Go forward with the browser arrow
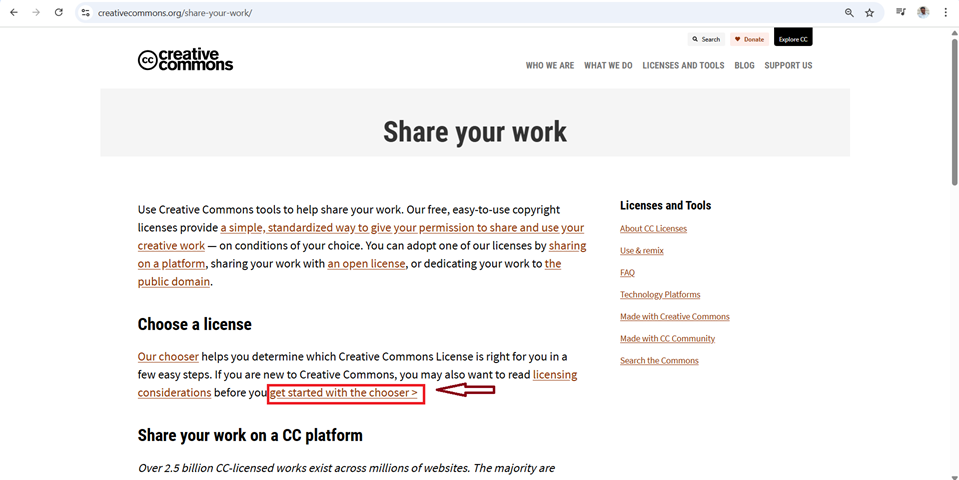959x480 pixels. pos(36,12)
